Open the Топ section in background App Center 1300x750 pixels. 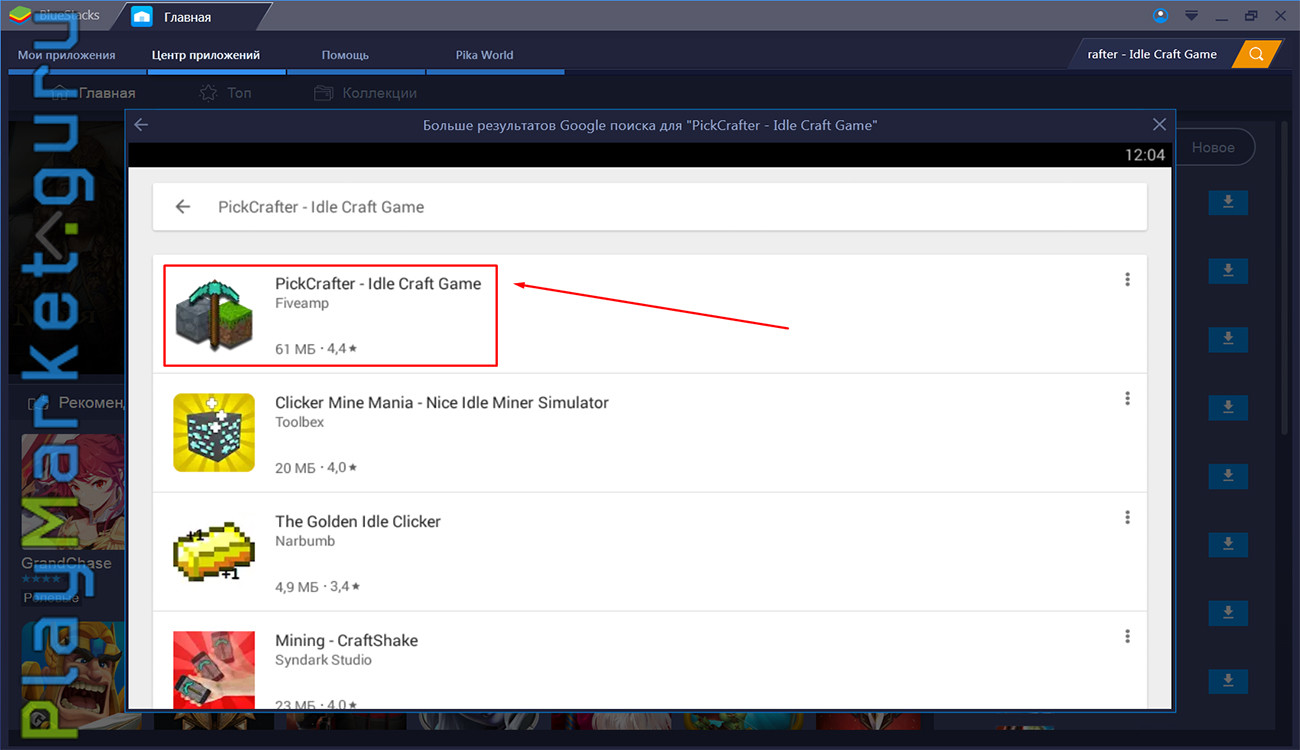click(x=226, y=93)
